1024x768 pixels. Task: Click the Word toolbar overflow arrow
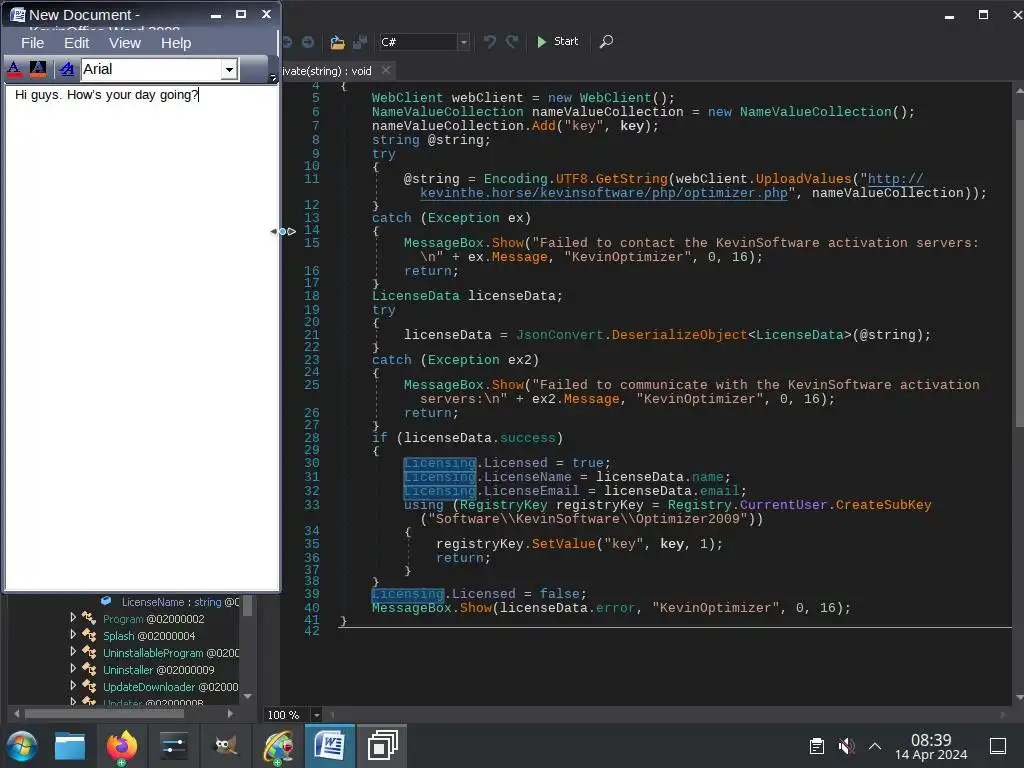tap(273, 78)
